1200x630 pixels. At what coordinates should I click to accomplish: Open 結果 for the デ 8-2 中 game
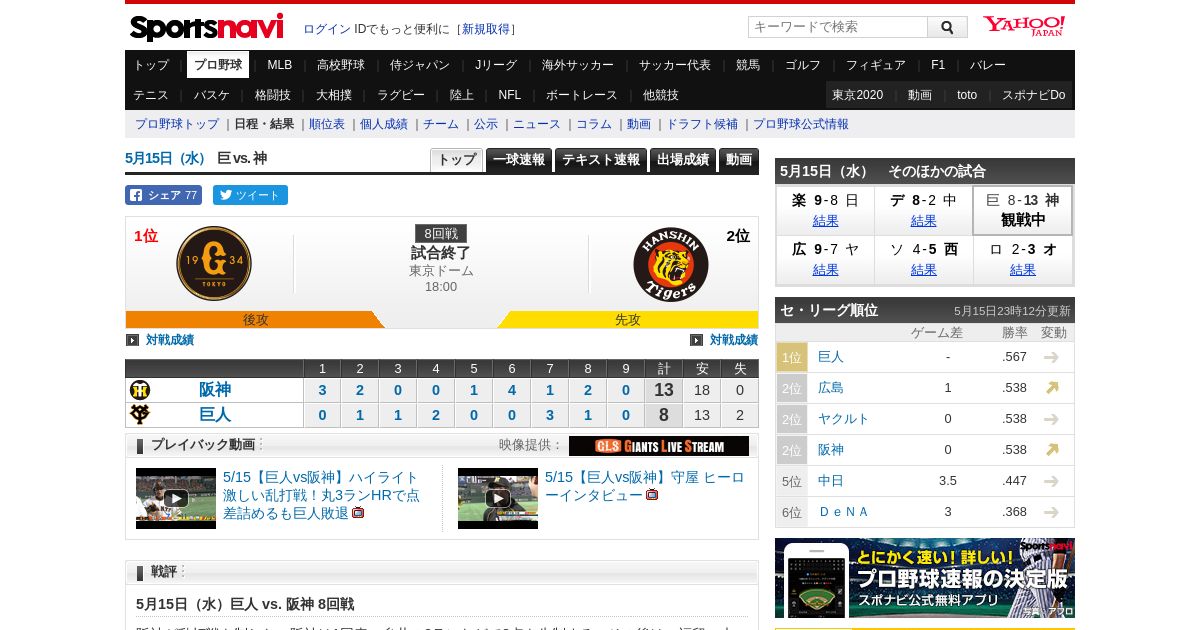[924, 221]
